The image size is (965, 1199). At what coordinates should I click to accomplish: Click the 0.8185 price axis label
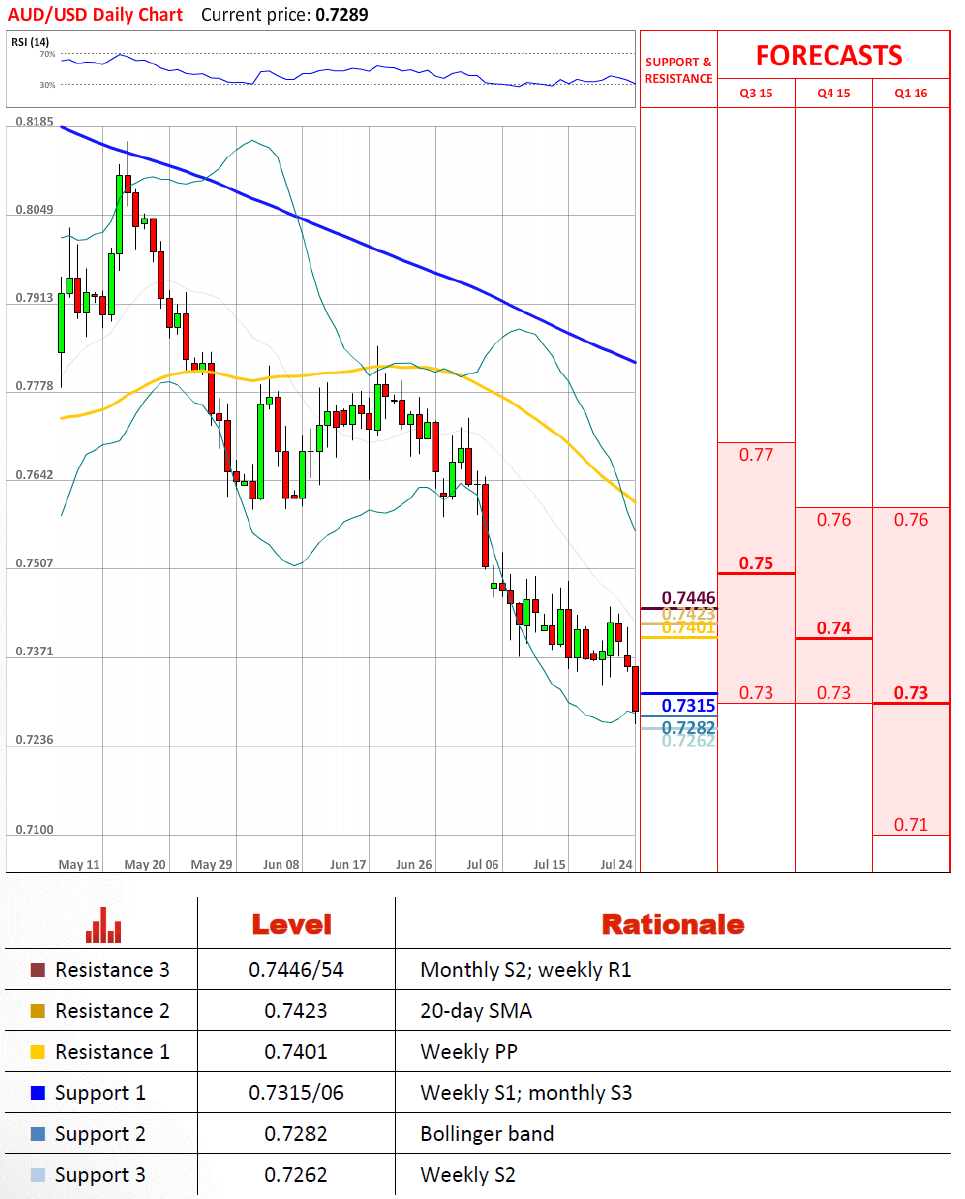35,122
